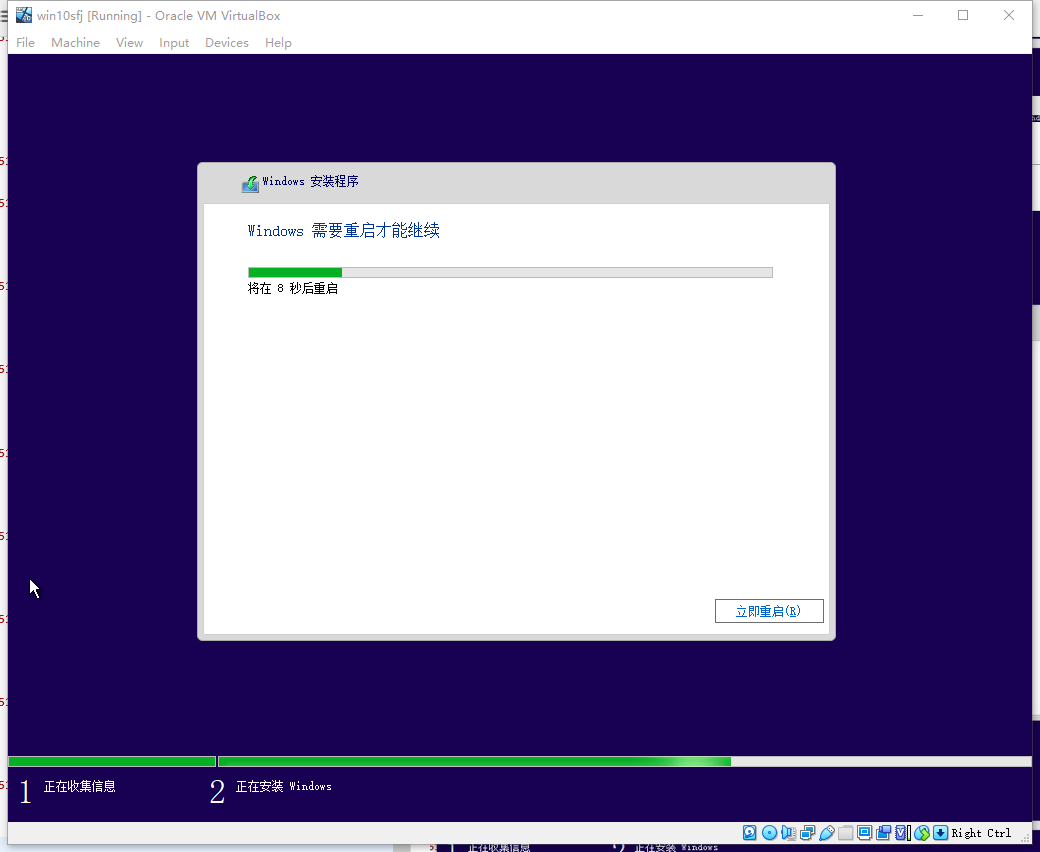Click the text 将在 8 秒后重启

(x=292, y=288)
